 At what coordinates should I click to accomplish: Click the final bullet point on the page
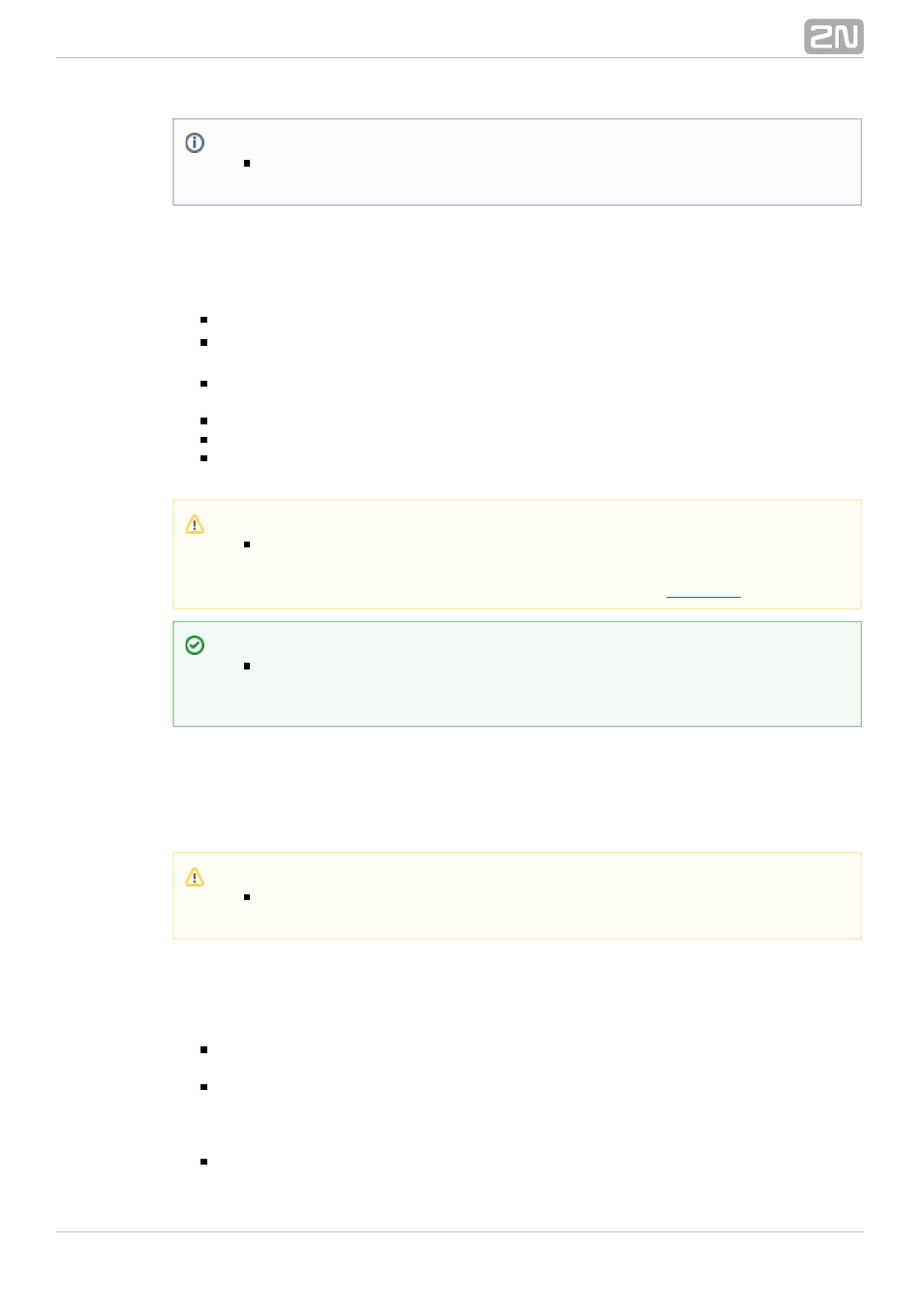tap(204, 1162)
